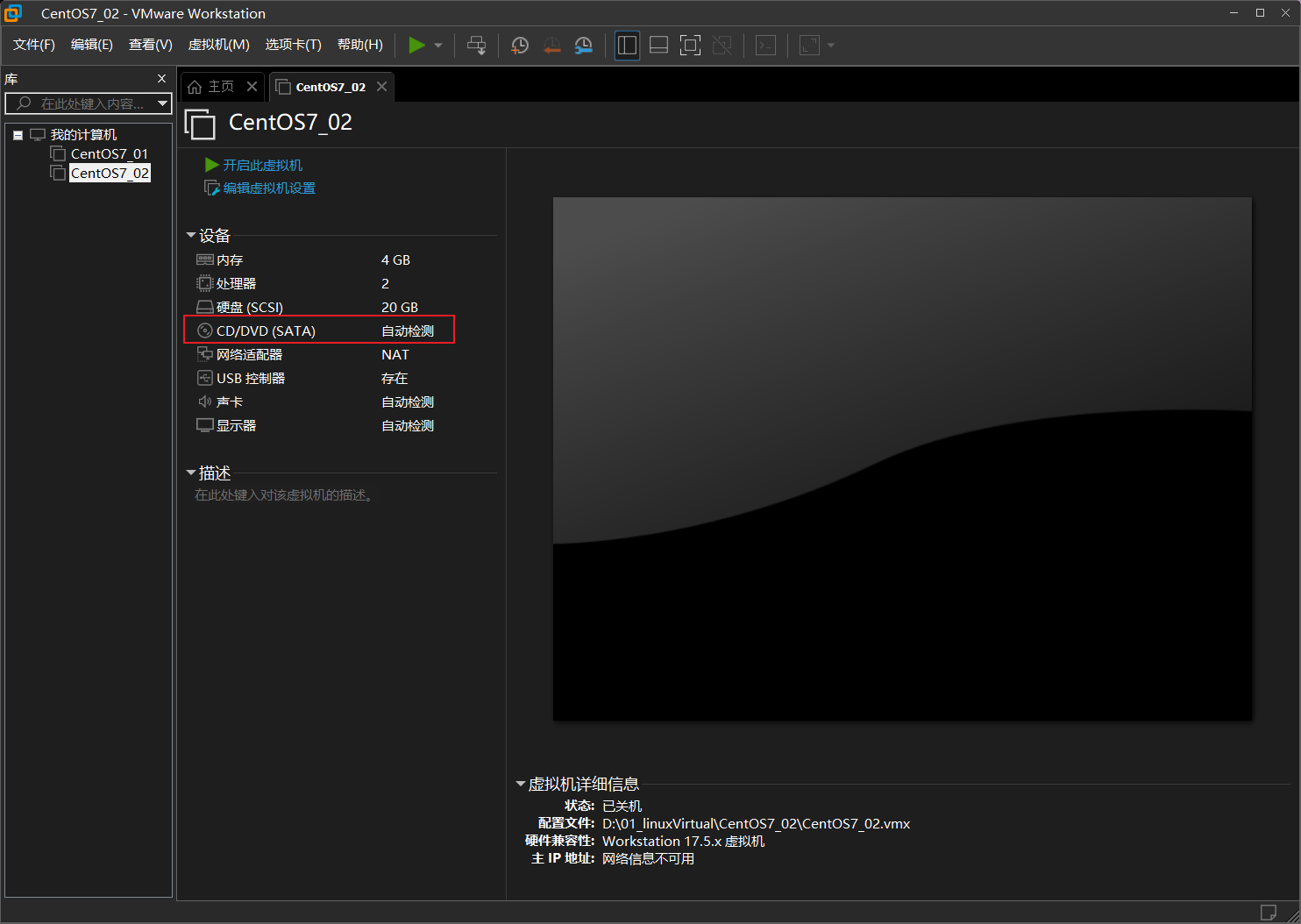Viewport: 1301px width, 924px height.
Task: Open the 编辑(E) menu
Action: pyautogui.click(x=92, y=45)
